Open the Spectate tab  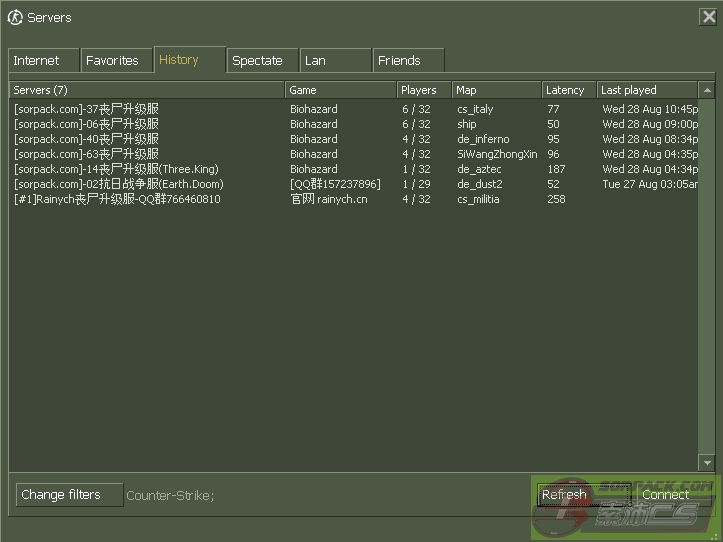(262, 60)
